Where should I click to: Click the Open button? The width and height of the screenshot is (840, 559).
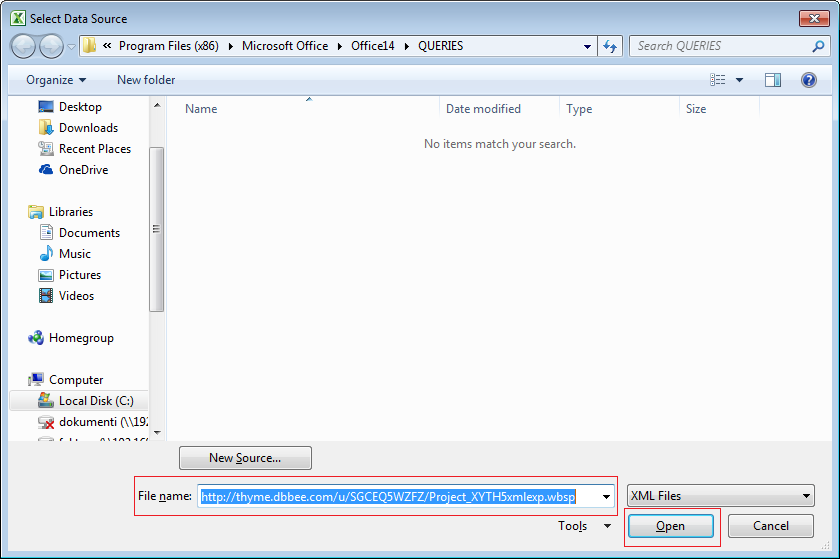tap(670, 526)
